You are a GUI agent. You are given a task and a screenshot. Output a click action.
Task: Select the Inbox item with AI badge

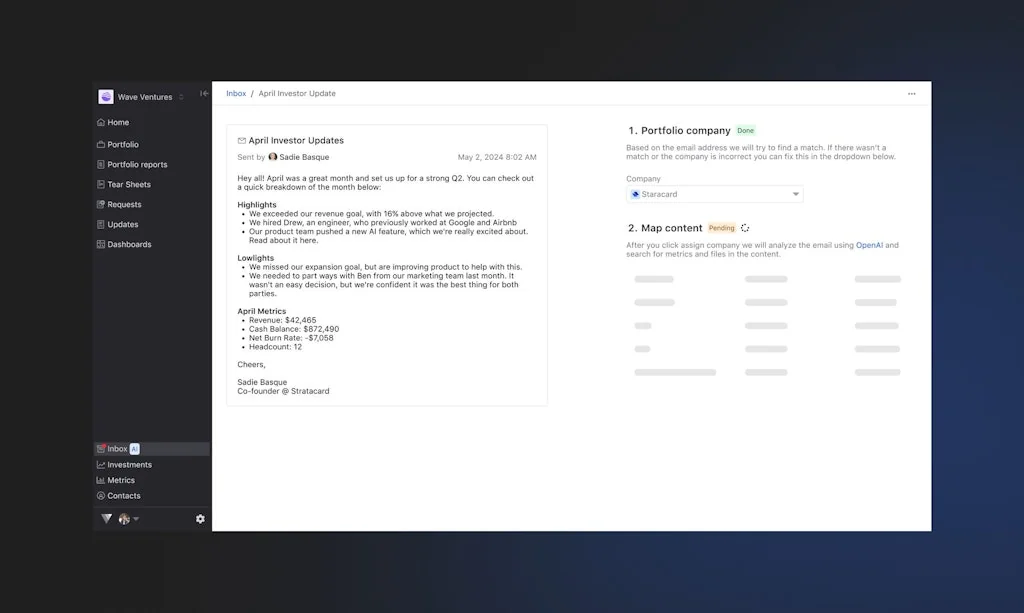coord(116,448)
